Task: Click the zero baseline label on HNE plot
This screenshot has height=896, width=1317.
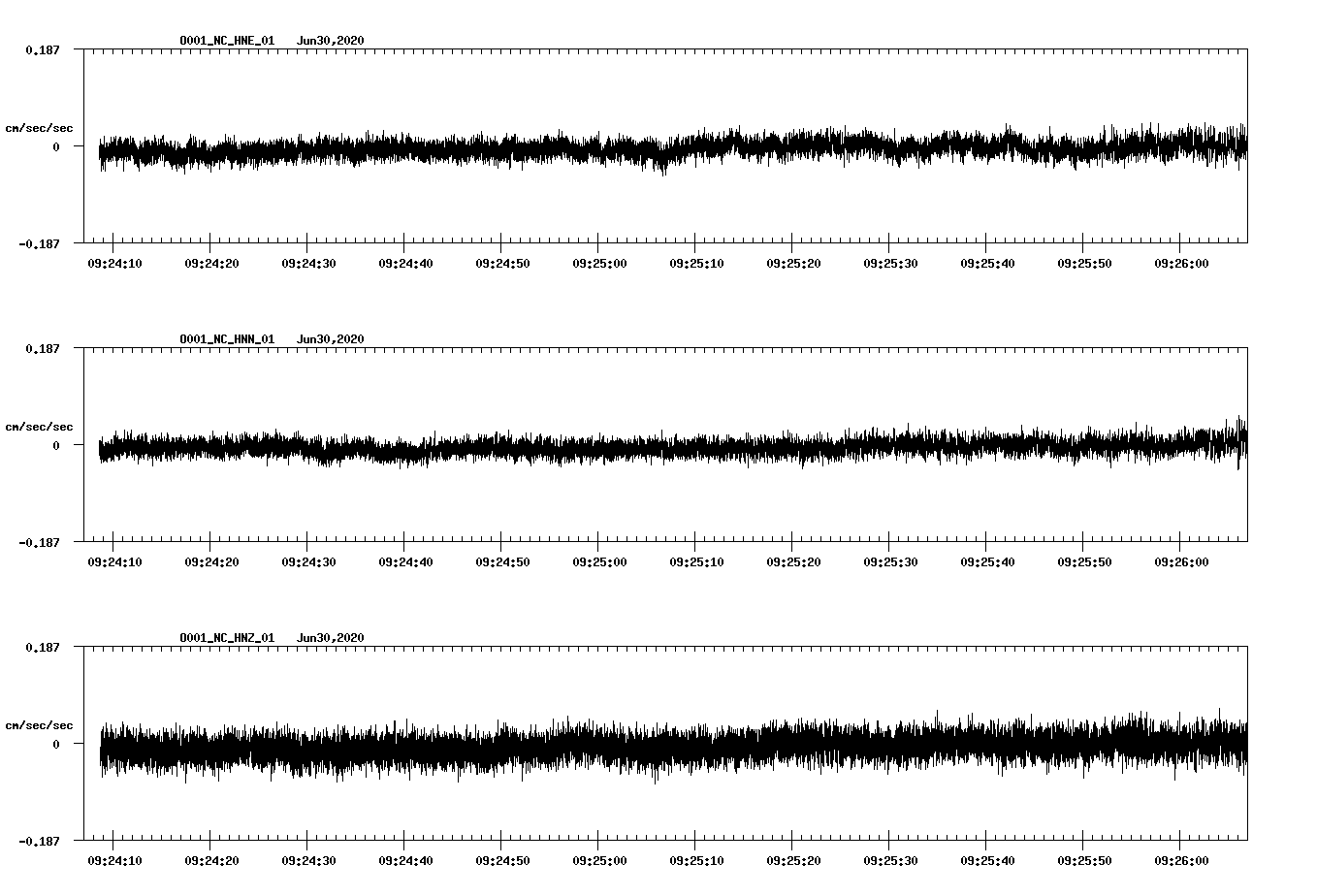Action: [56, 146]
